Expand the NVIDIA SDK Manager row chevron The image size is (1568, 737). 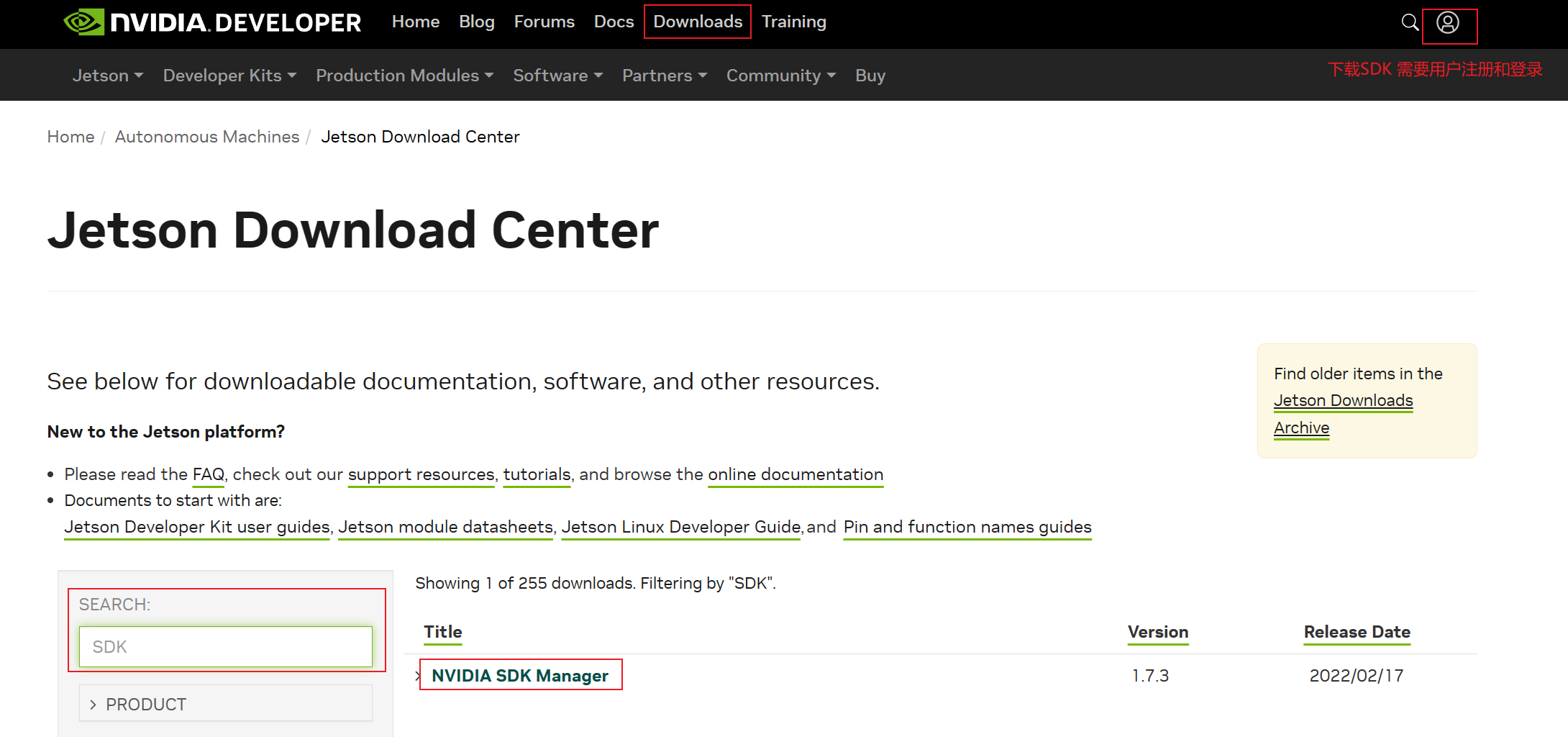418,676
